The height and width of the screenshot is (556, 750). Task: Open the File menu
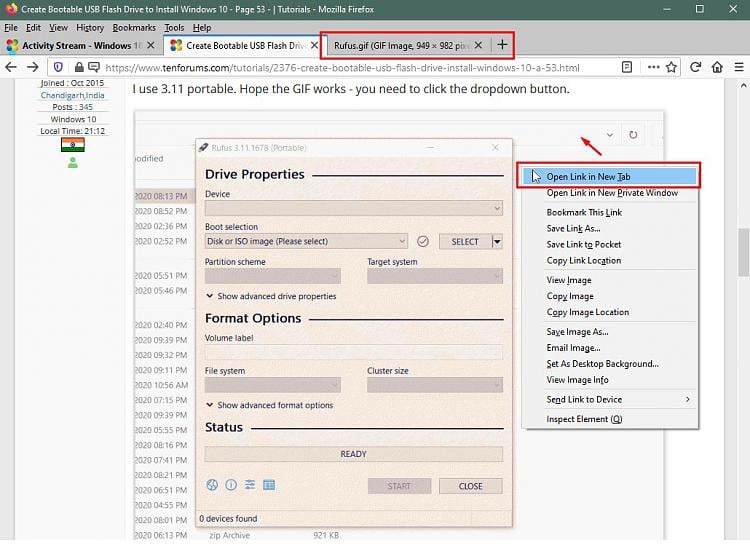11,28
